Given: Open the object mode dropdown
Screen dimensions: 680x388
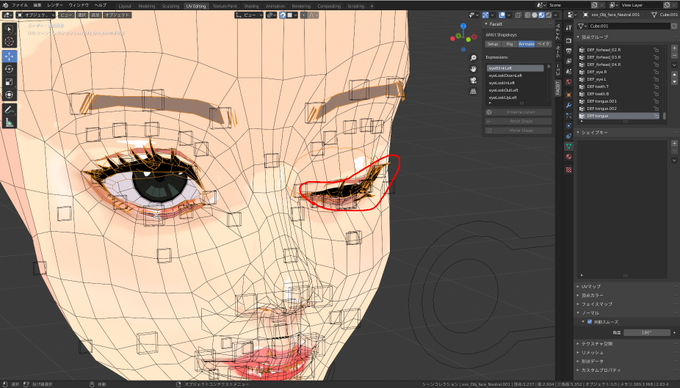Looking at the screenshot, I should click(36, 15).
